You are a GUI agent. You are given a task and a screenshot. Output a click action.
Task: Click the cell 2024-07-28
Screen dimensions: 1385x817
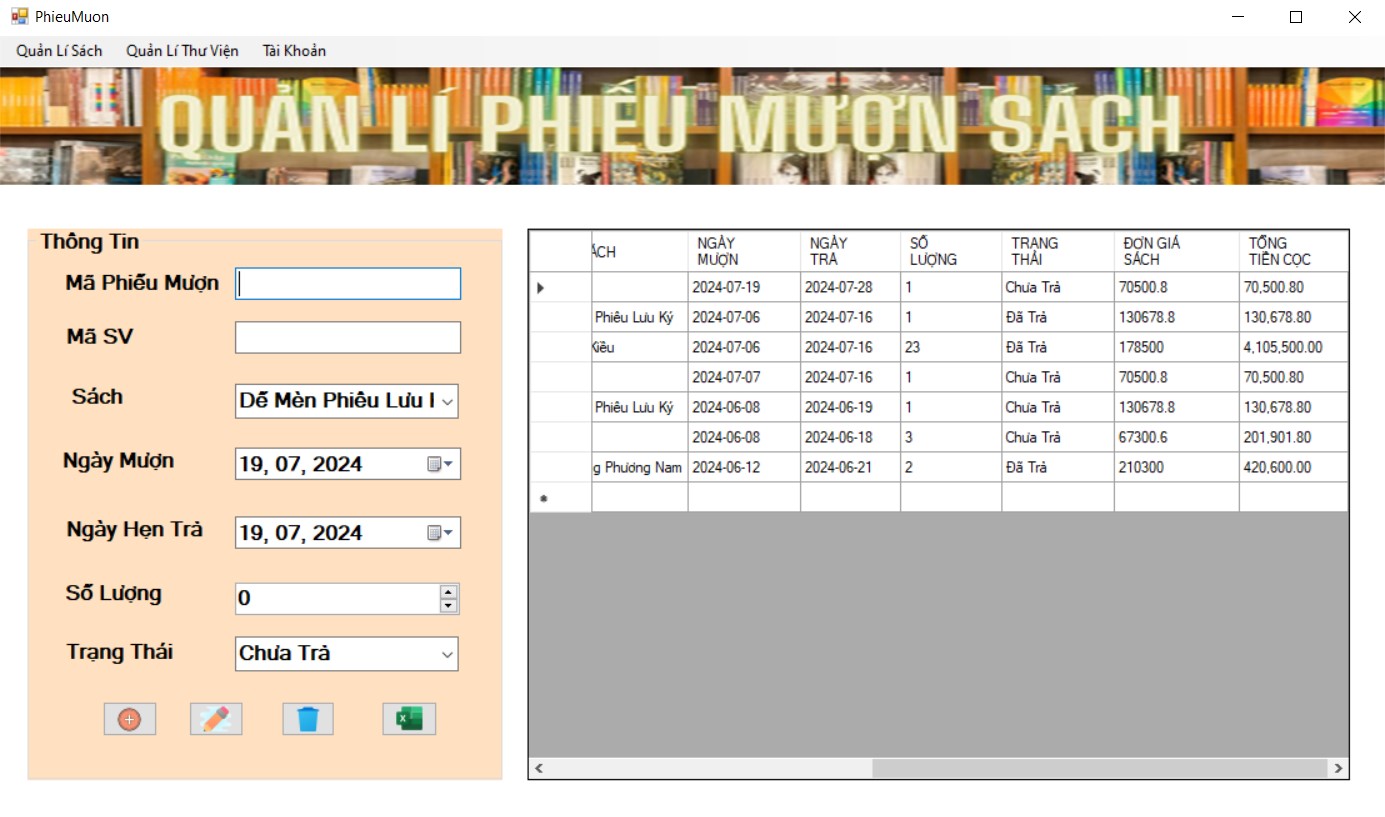click(x=850, y=287)
